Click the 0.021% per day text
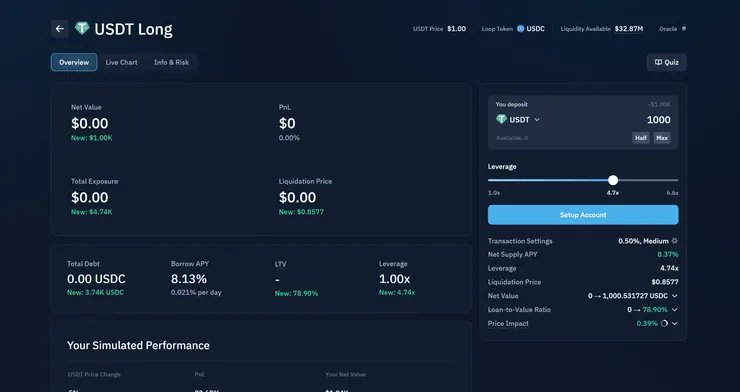The height and width of the screenshot is (392, 740). pyautogui.click(x=196, y=292)
